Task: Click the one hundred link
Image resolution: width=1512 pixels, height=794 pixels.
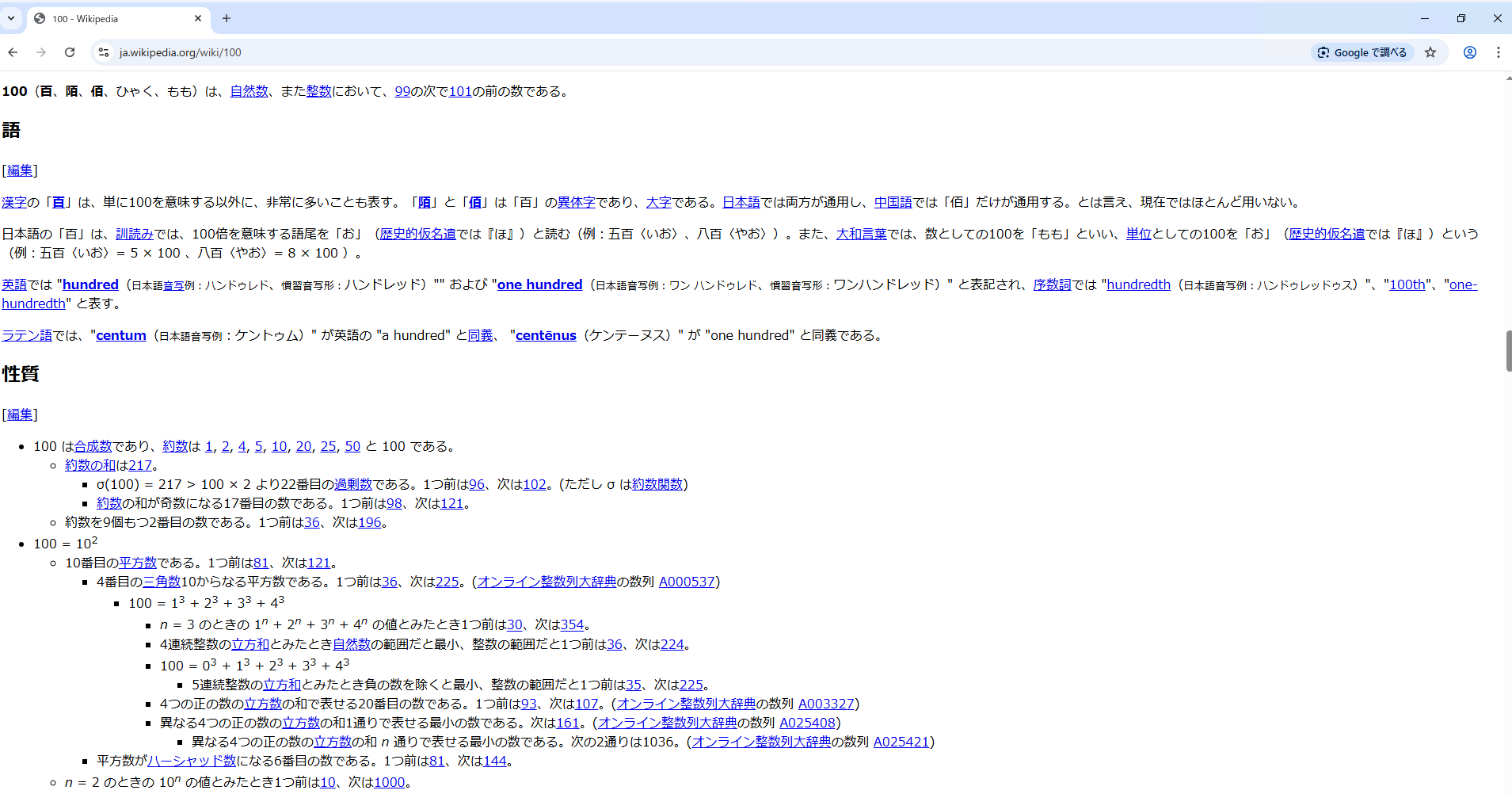Action: (x=539, y=284)
